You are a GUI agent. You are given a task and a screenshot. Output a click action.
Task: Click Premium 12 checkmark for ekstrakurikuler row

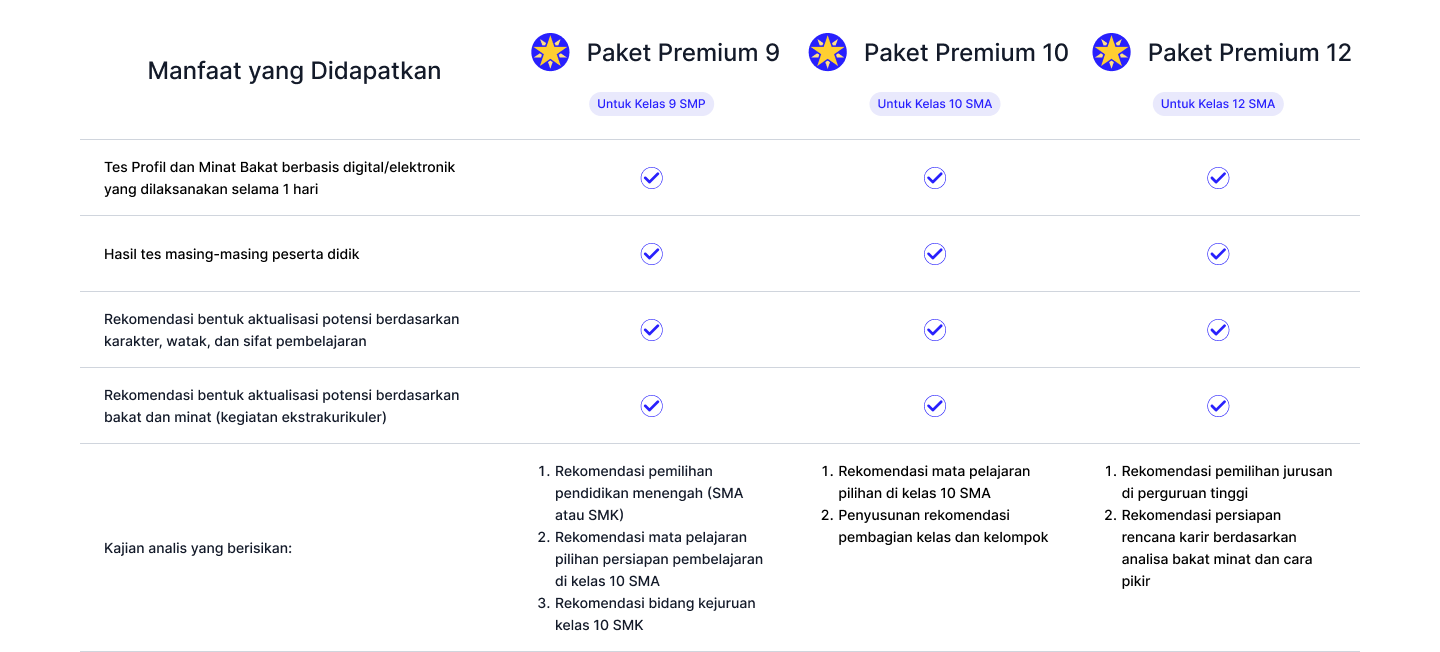click(x=1218, y=406)
